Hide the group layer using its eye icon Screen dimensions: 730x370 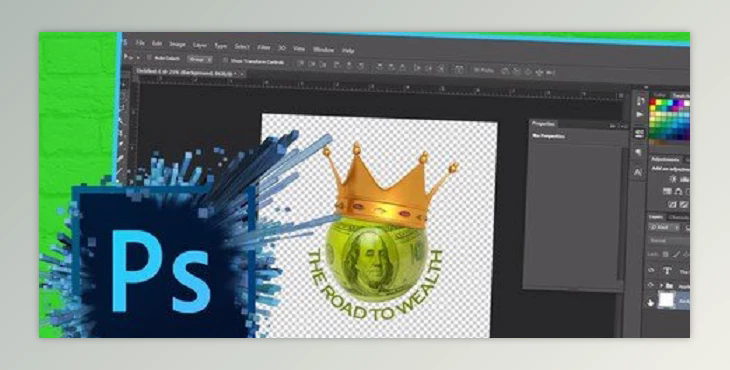click(651, 285)
